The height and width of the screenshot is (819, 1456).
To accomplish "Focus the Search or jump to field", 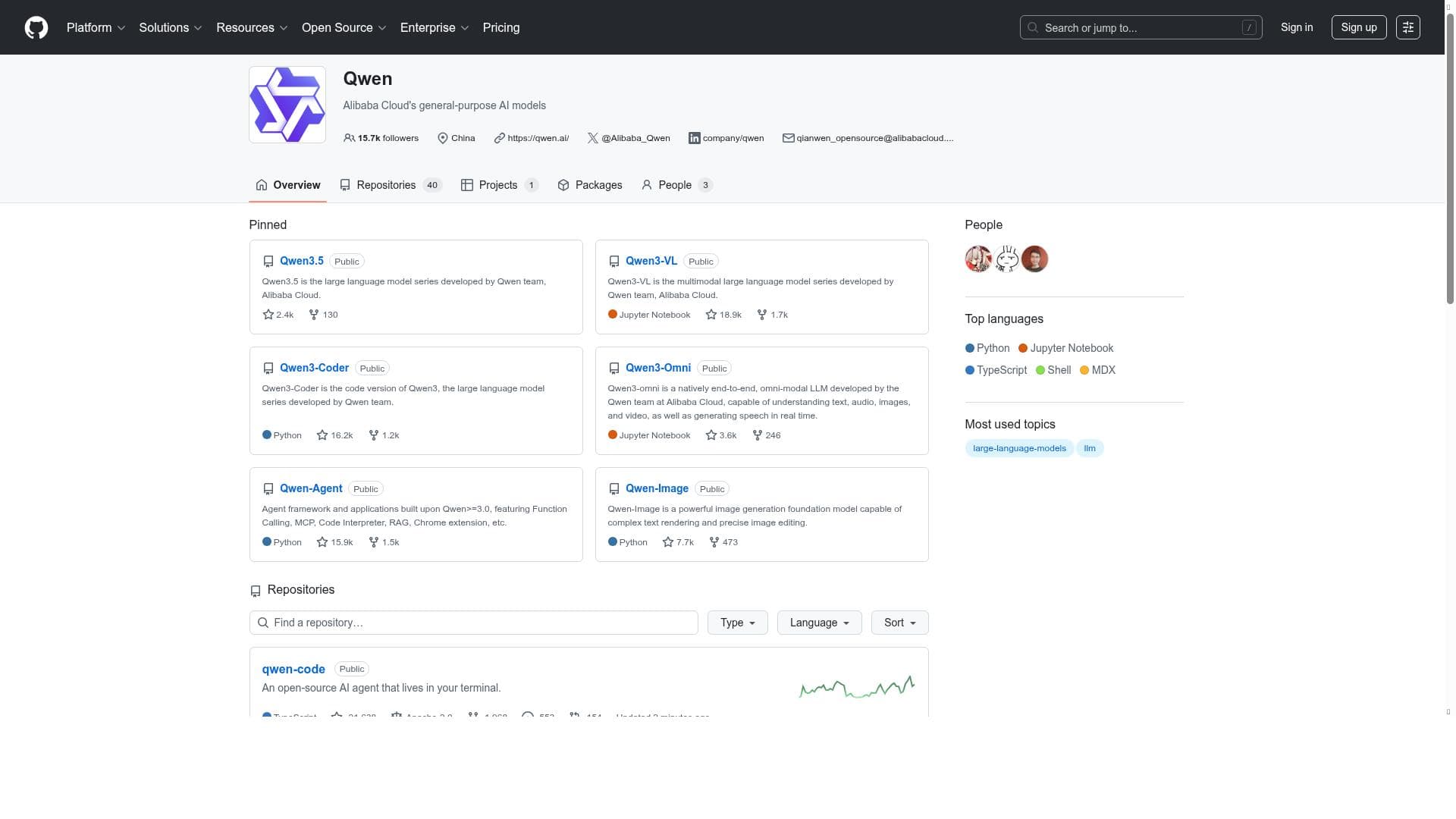I will tap(1141, 27).
